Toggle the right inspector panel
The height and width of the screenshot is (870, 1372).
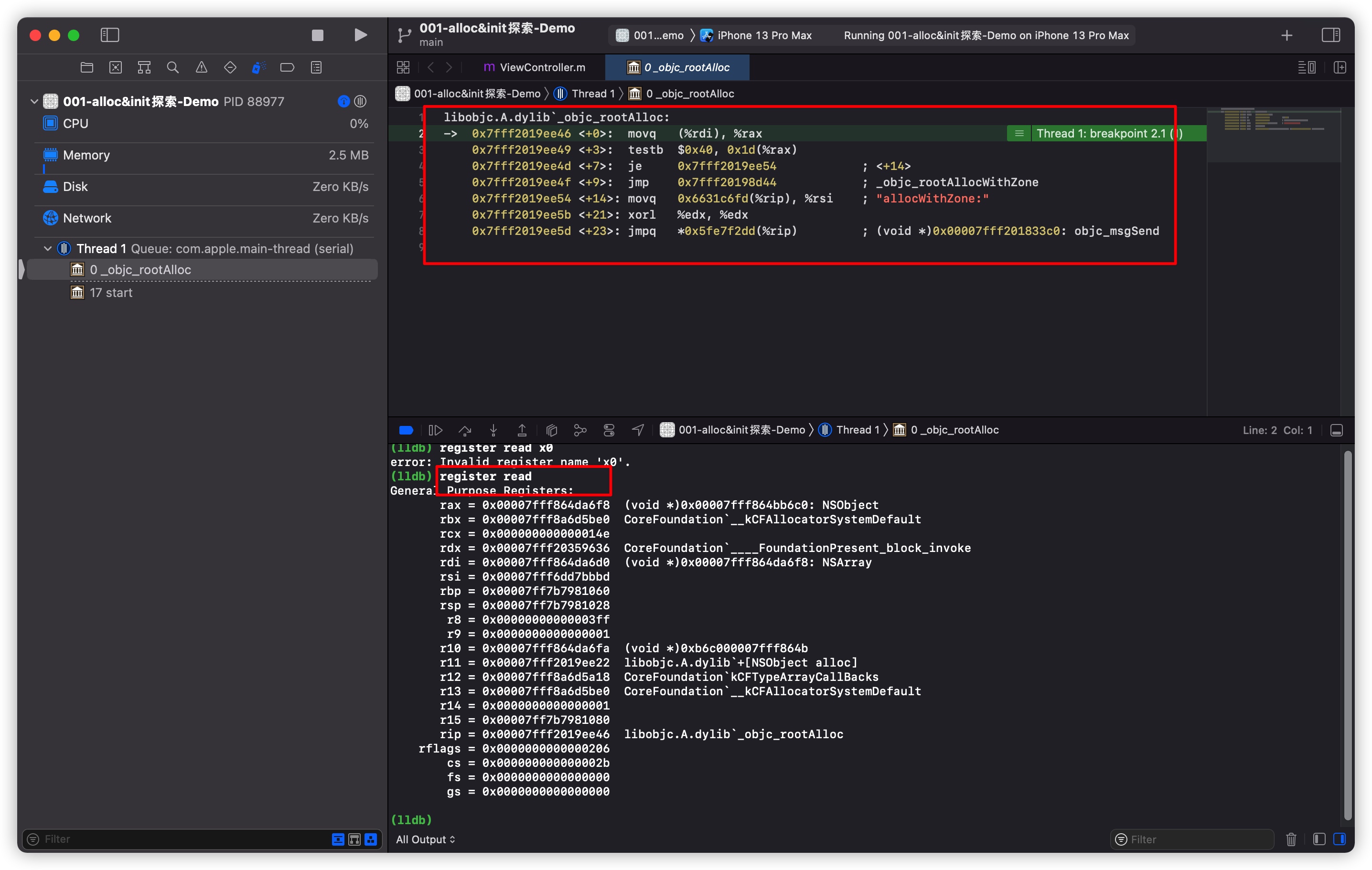(x=1330, y=35)
